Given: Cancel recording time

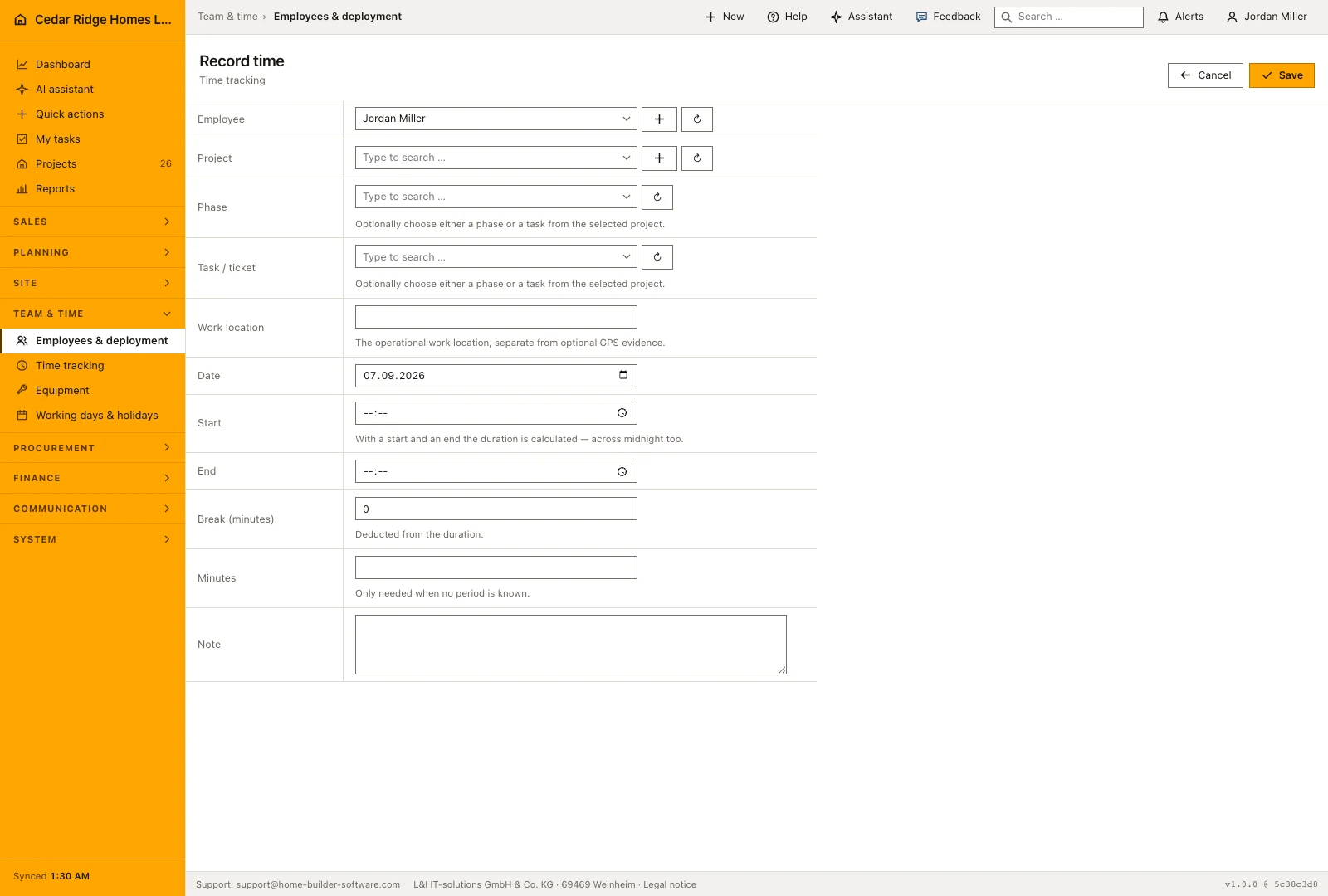Looking at the screenshot, I should (1205, 75).
